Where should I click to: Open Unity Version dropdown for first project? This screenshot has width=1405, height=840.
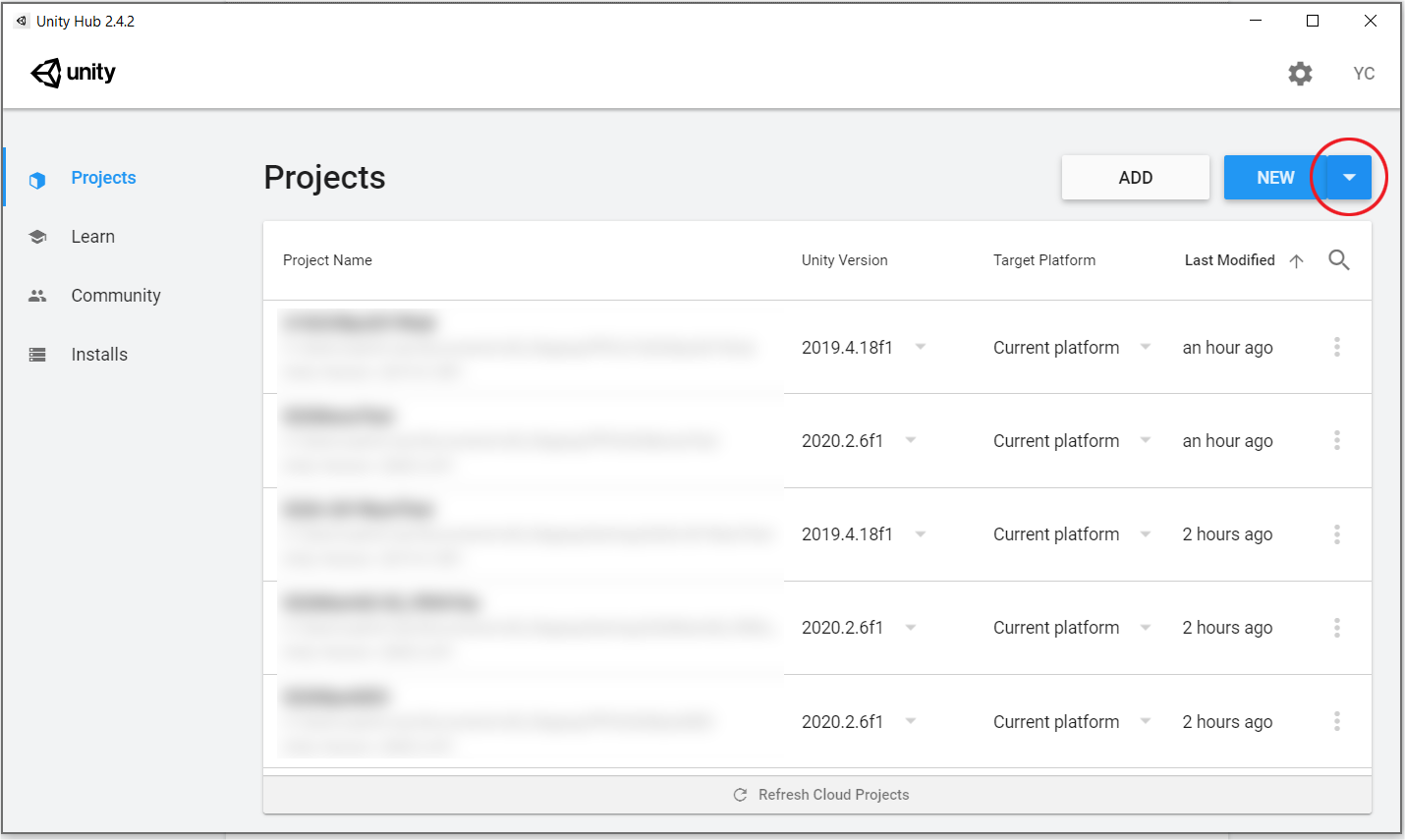coord(921,347)
